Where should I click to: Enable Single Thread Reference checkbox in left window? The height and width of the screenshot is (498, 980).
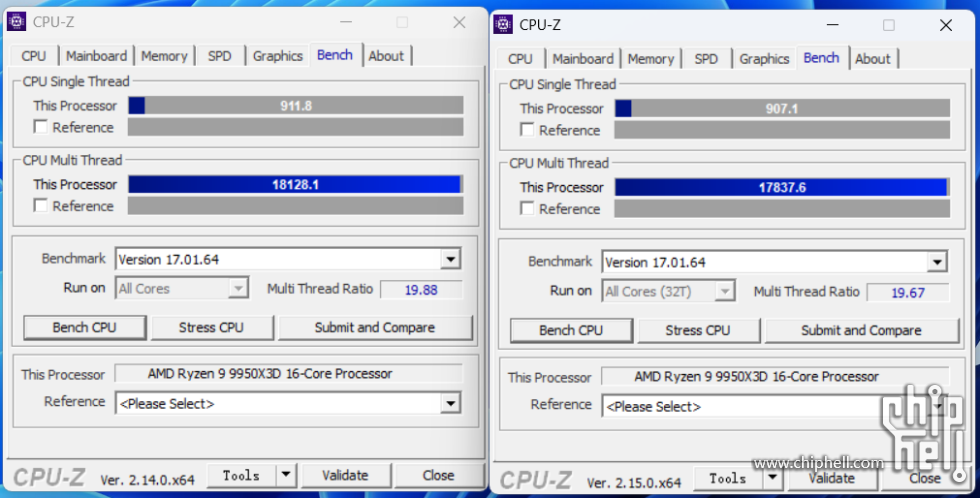coord(41,127)
